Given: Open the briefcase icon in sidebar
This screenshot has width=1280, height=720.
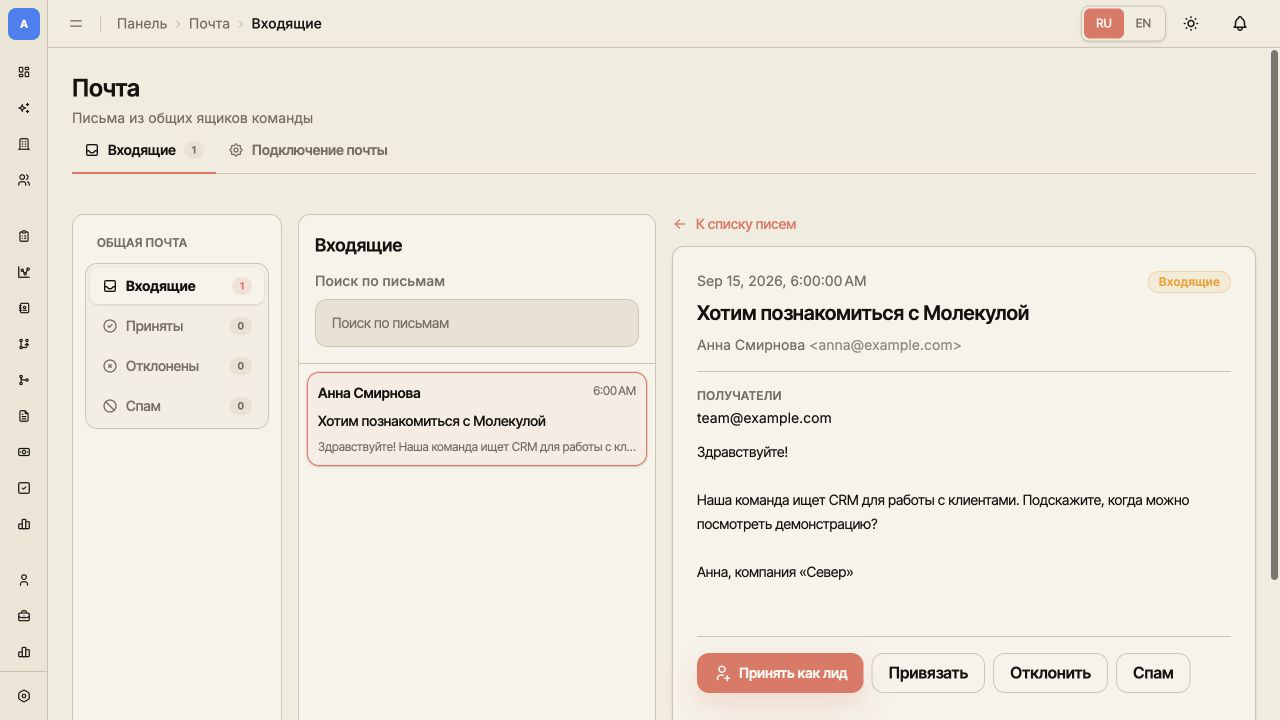Looking at the screenshot, I should pyautogui.click(x=24, y=616).
